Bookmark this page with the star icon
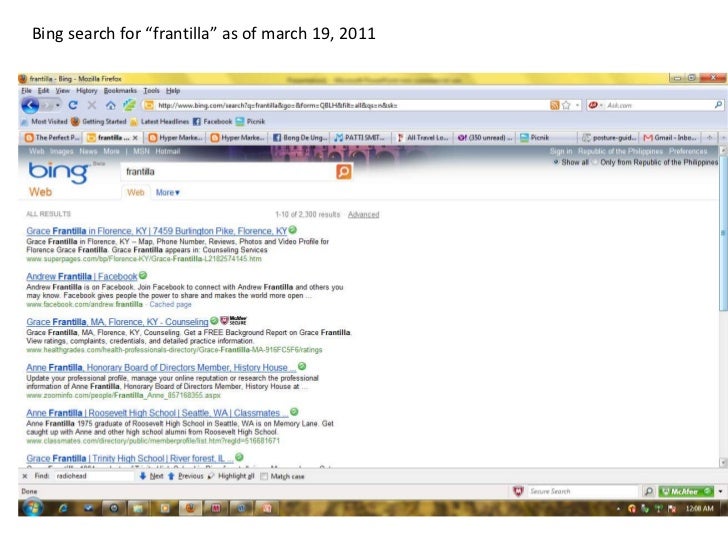 (x=566, y=105)
